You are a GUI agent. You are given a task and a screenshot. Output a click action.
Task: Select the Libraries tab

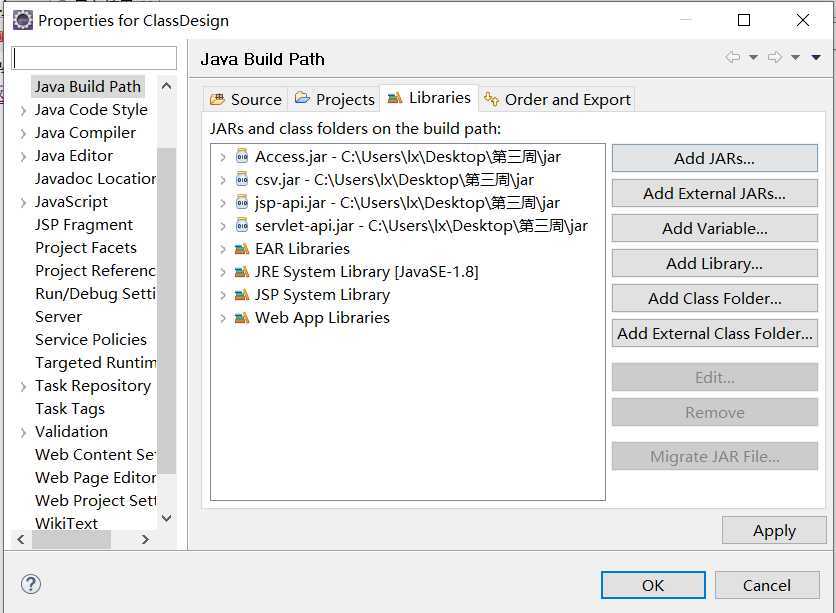pos(429,98)
